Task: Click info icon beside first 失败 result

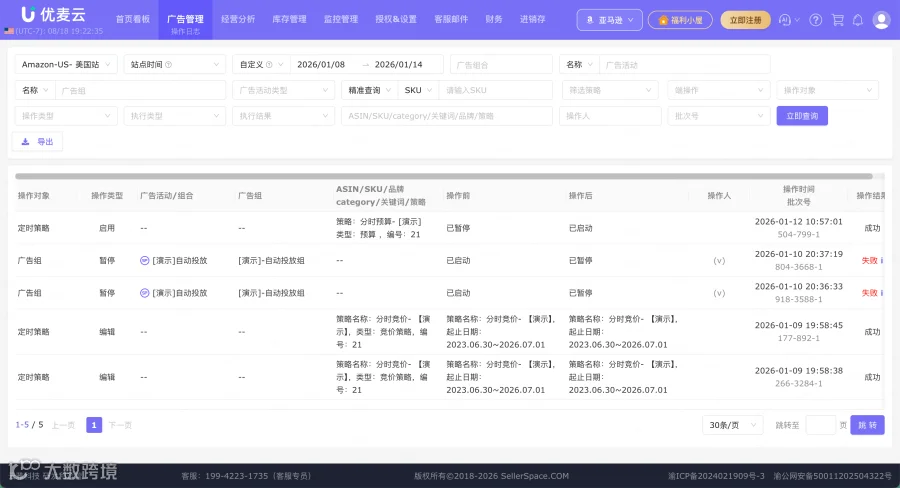Action: click(x=882, y=261)
